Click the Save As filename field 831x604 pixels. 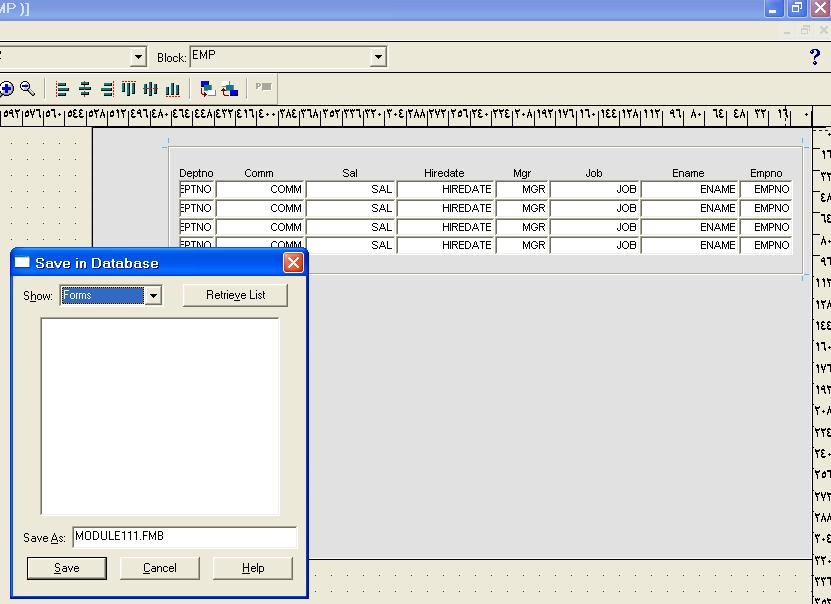point(184,537)
